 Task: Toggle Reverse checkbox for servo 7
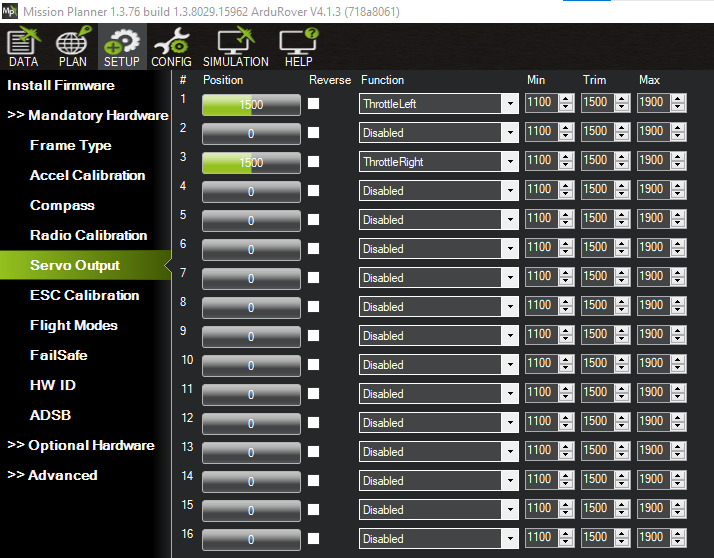pyautogui.click(x=313, y=277)
